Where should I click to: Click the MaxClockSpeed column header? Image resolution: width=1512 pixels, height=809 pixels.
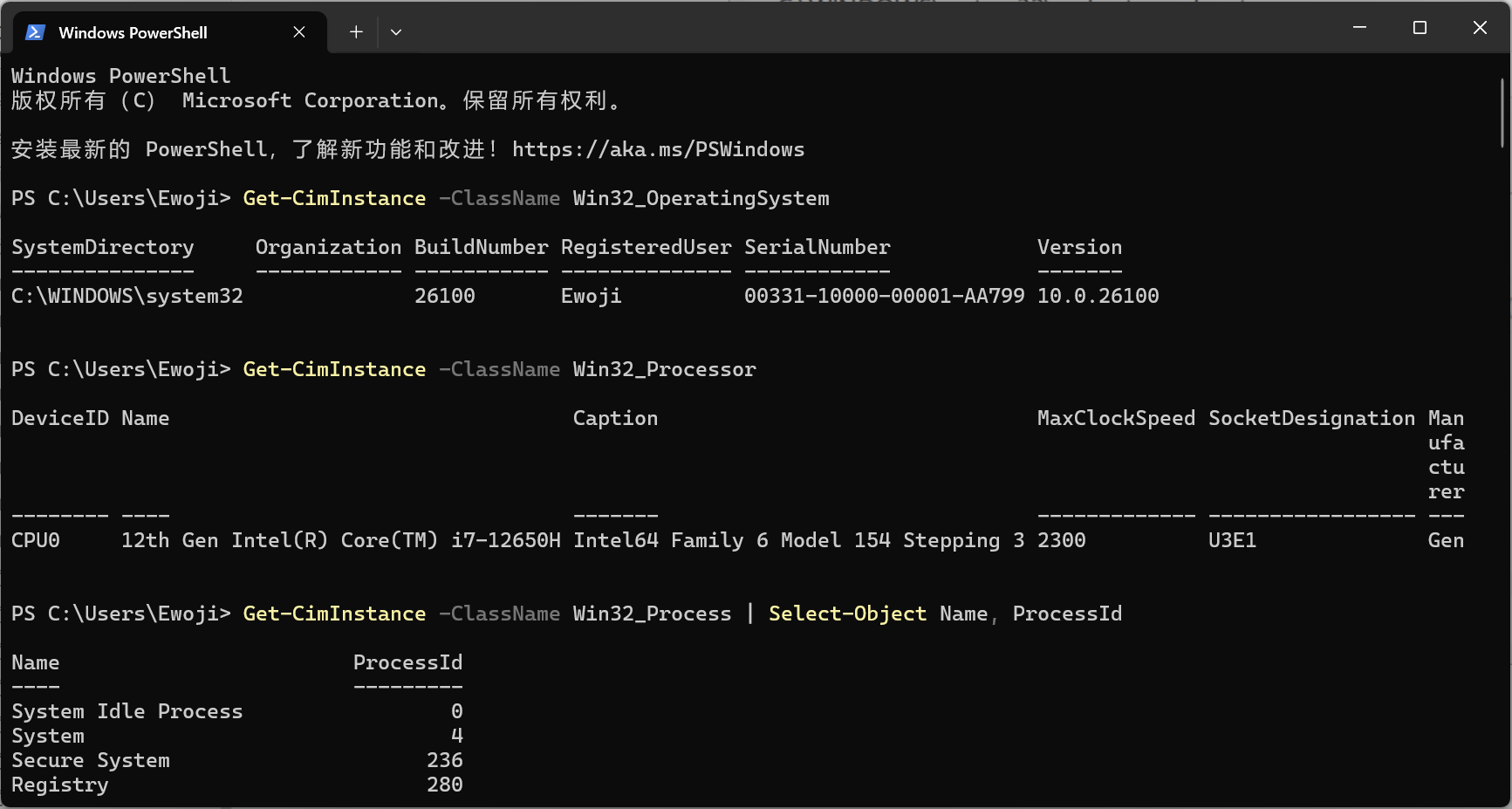[x=1116, y=418]
